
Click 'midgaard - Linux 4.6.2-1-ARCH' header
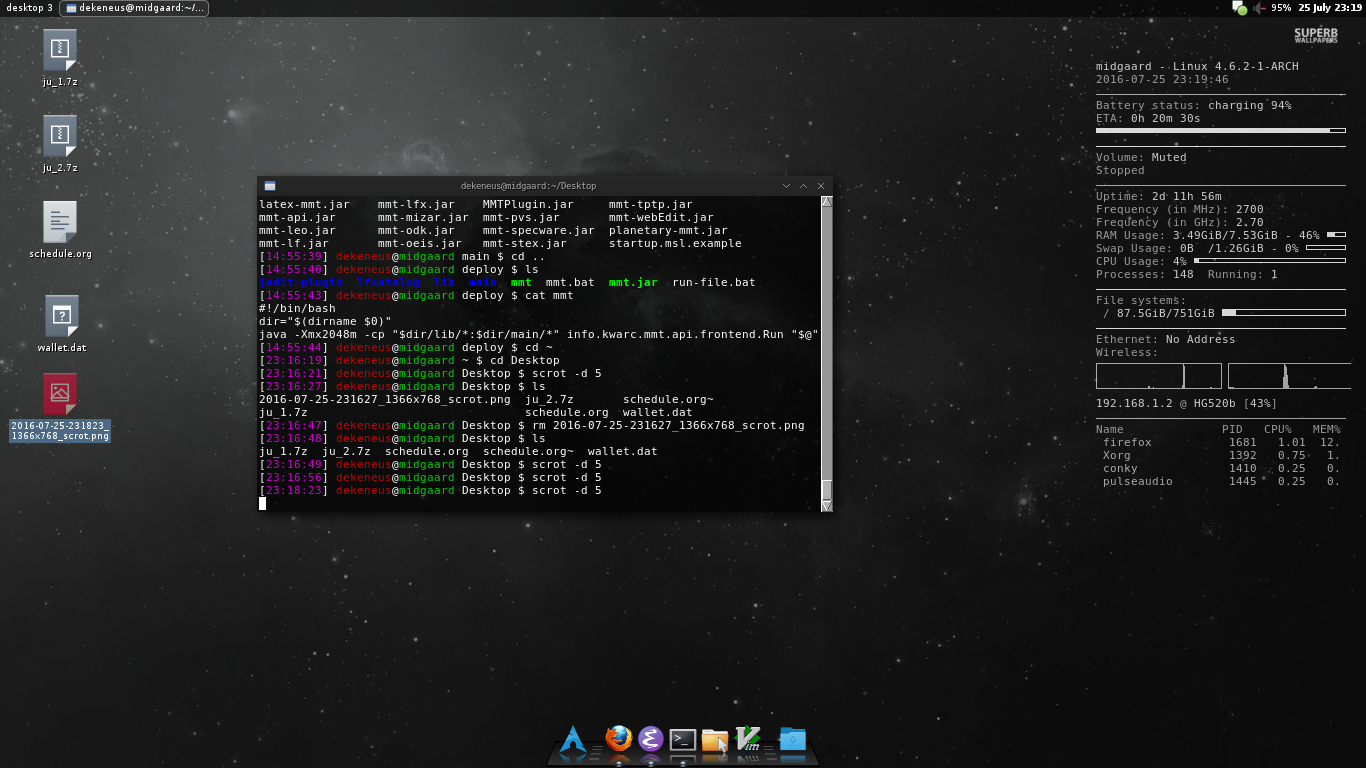click(1197, 66)
